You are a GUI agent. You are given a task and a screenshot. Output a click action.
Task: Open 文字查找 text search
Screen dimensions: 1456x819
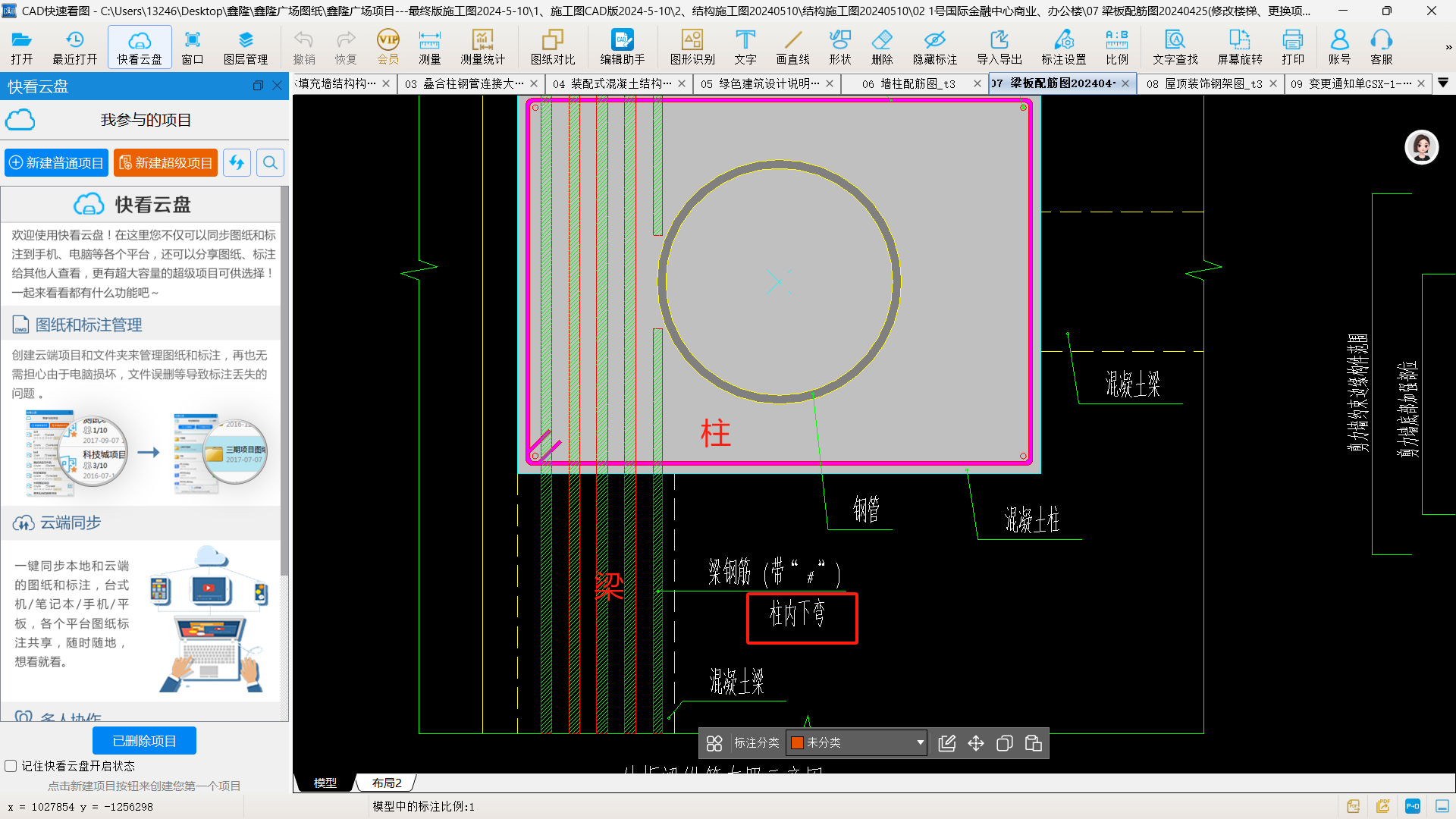[1175, 47]
